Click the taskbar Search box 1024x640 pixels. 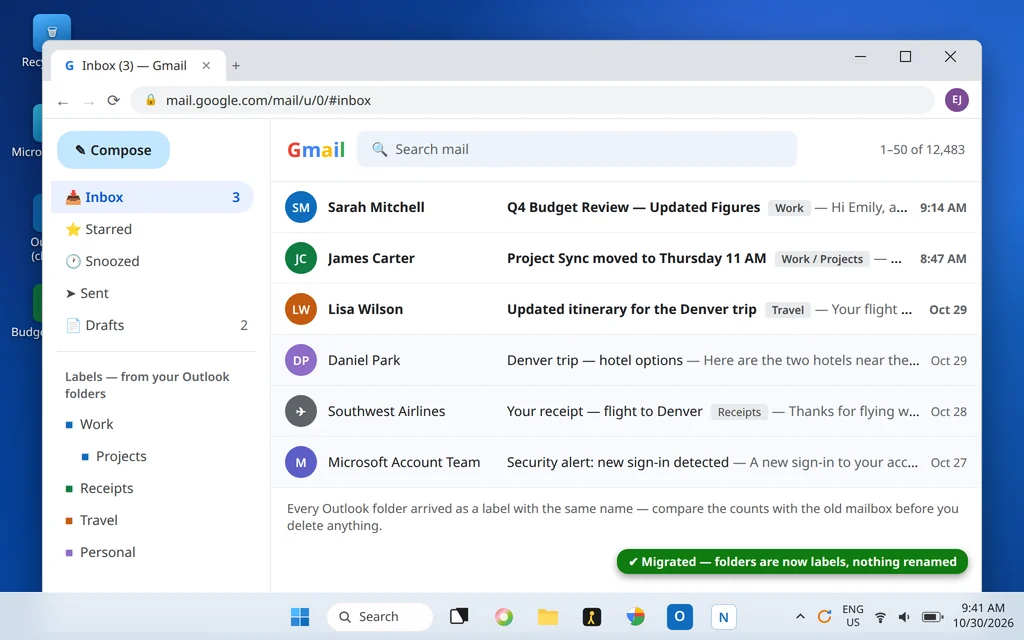(x=379, y=616)
